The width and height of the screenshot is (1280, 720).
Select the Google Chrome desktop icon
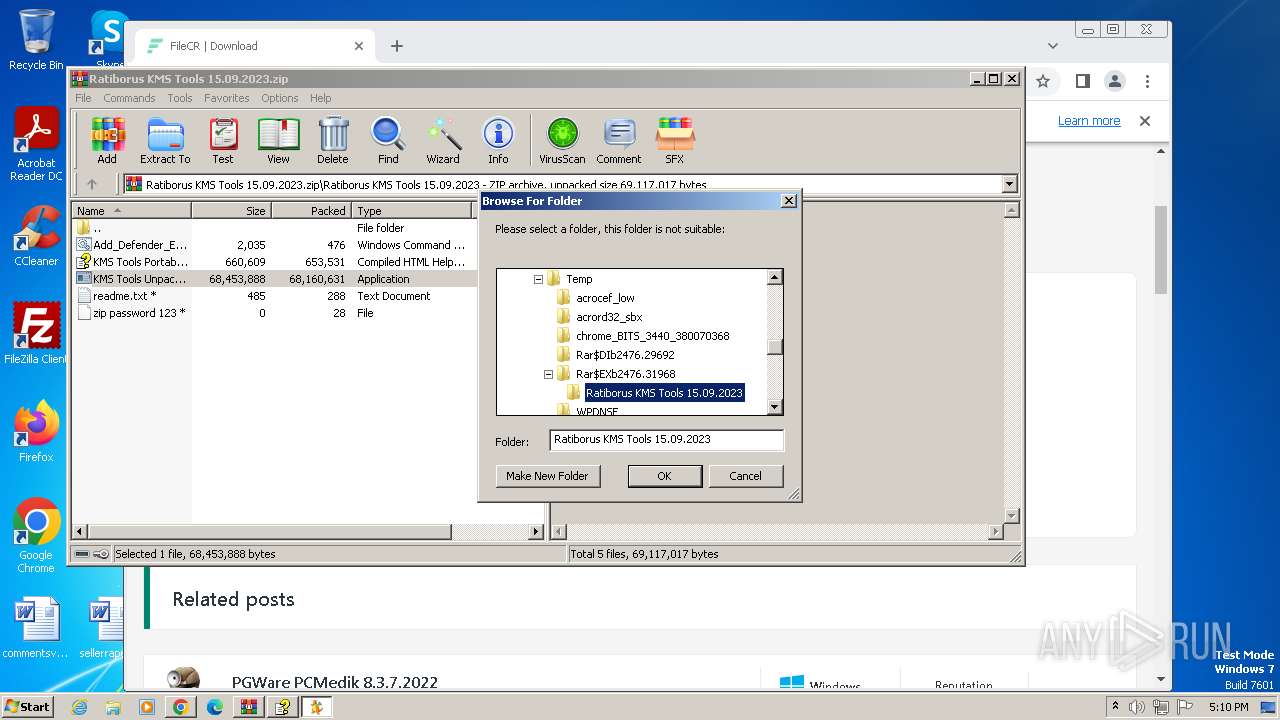(x=36, y=536)
